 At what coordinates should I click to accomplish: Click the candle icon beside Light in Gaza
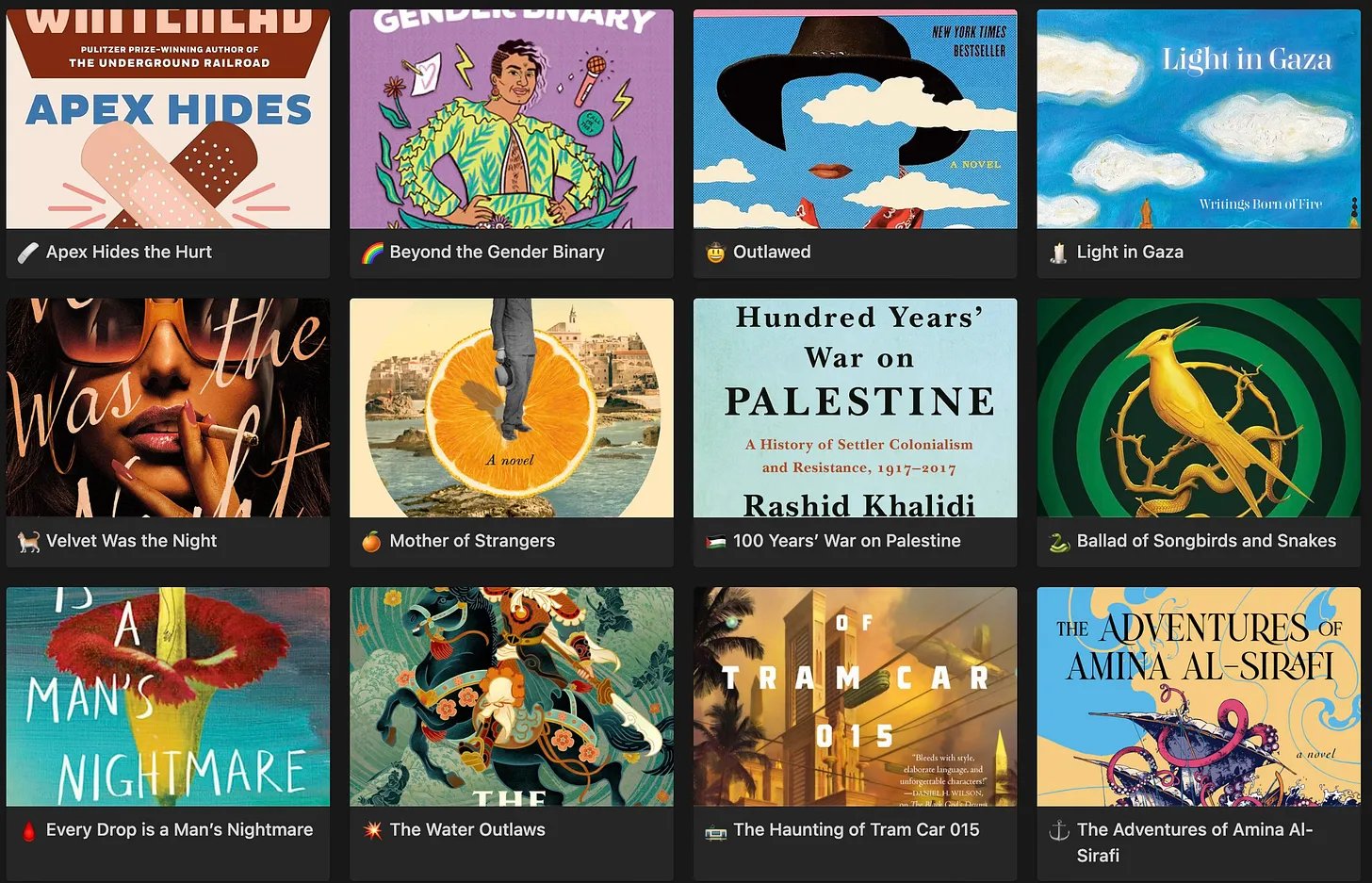click(x=1059, y=253)
